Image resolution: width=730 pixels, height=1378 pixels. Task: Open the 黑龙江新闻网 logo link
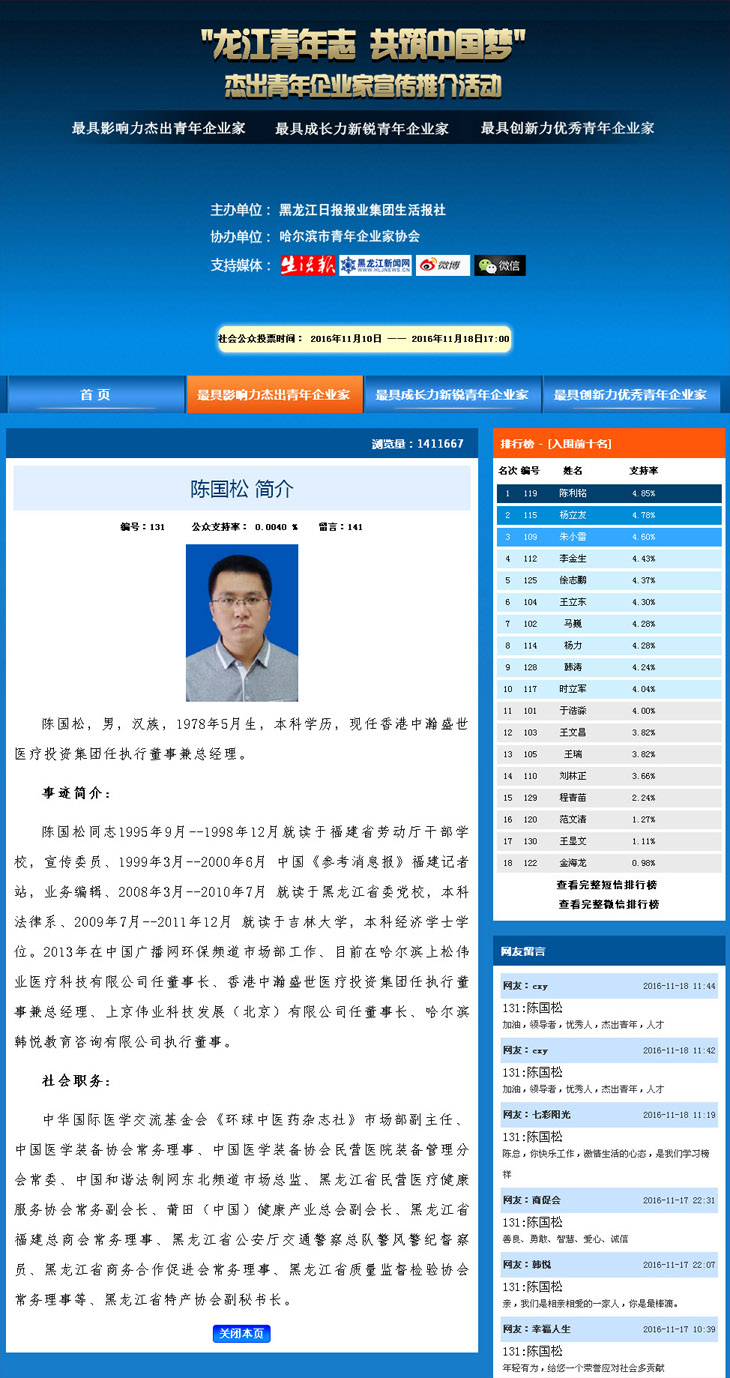[x=375, y=265]
